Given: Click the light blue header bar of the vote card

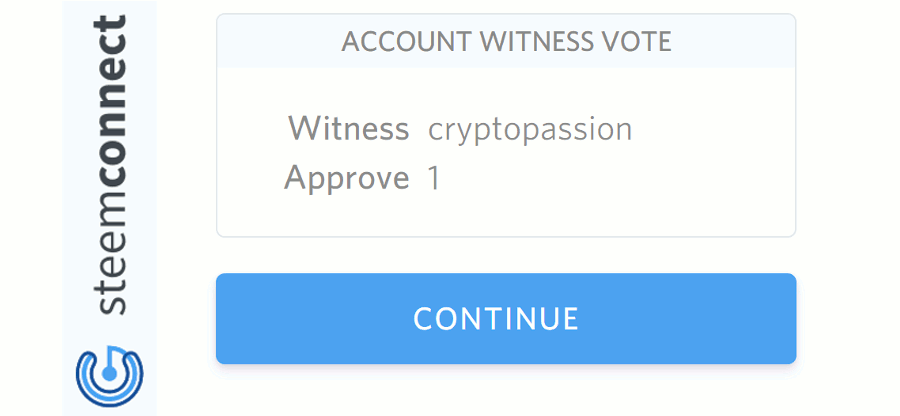Looking at the screenshot, I should 740,42.
